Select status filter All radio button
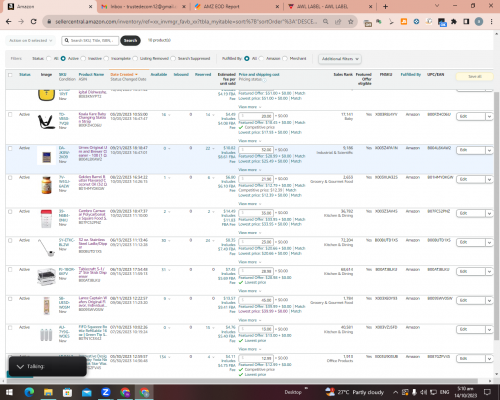The image size is (500, 400). 49,58
